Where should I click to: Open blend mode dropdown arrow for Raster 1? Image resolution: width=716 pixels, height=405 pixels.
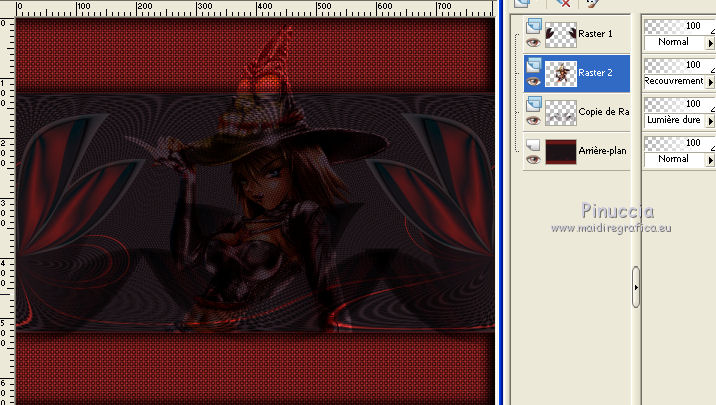(x=710, y=43)
